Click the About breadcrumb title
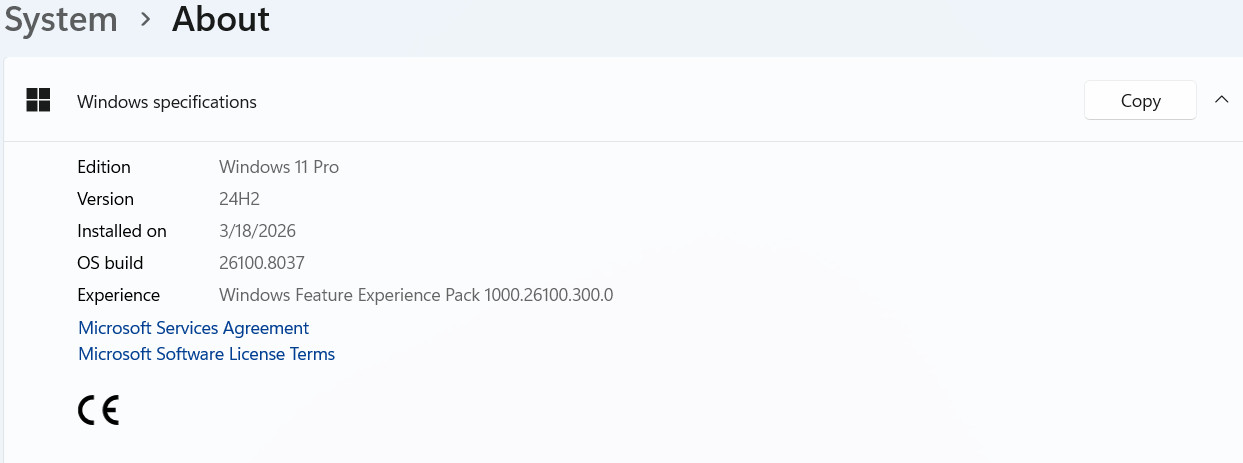 click(221, 19)
